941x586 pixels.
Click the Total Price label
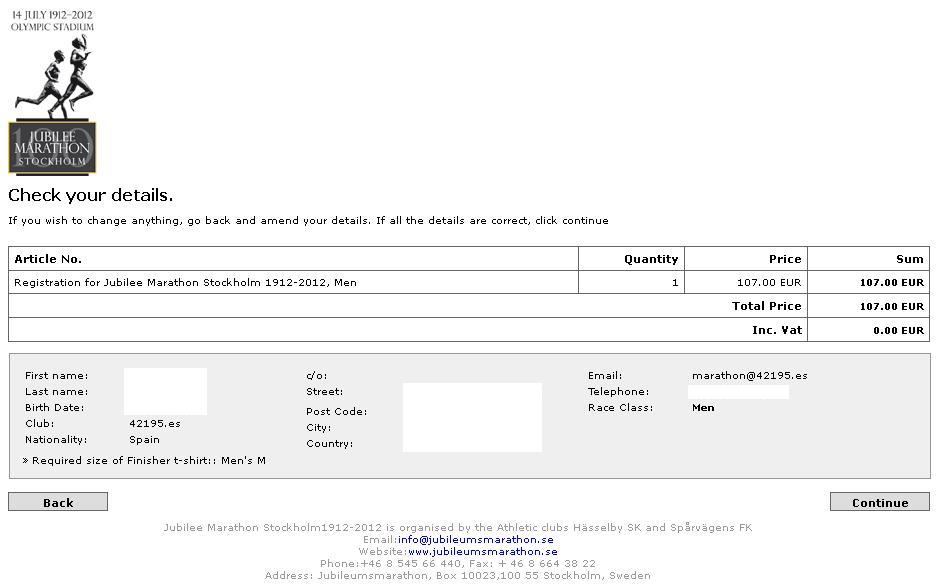click(766, 306)
